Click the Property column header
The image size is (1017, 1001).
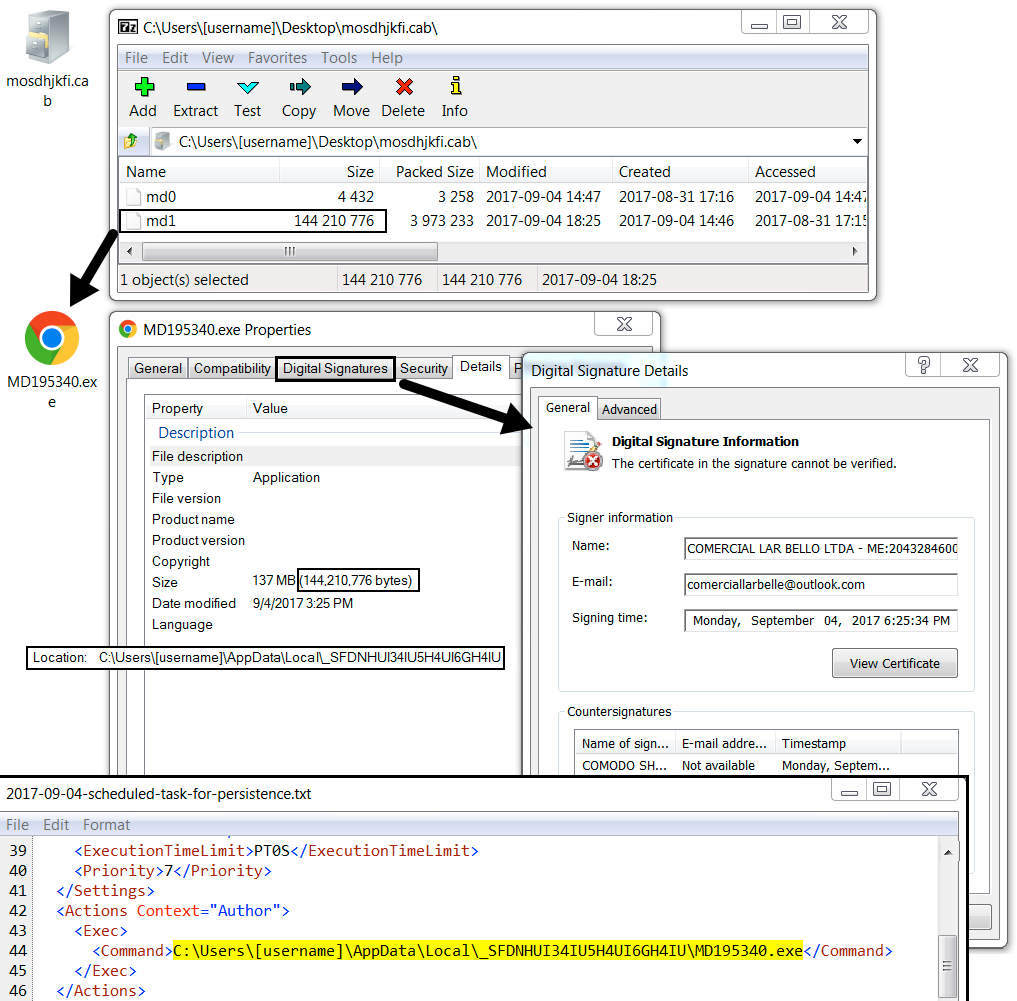point(195,408)
